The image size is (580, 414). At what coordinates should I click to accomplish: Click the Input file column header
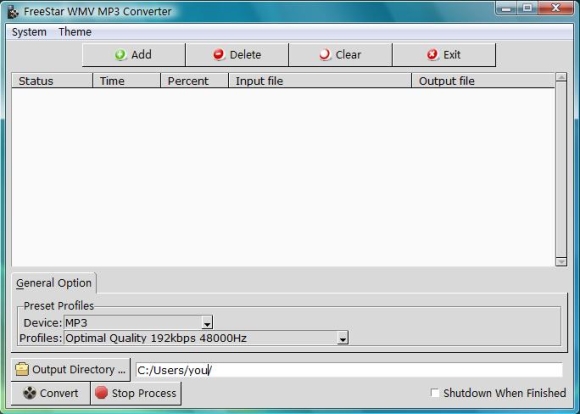click(x=320, y=81)
